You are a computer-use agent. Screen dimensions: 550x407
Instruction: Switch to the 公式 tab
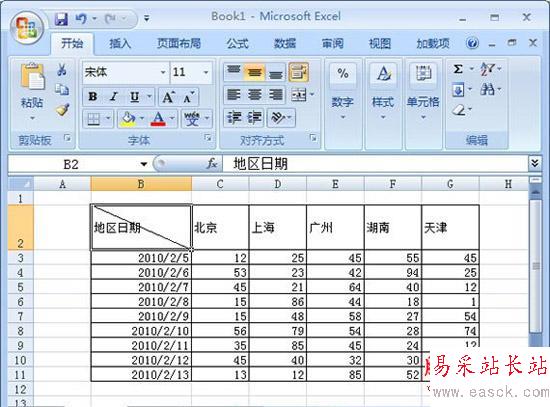[x=237, y=44]
